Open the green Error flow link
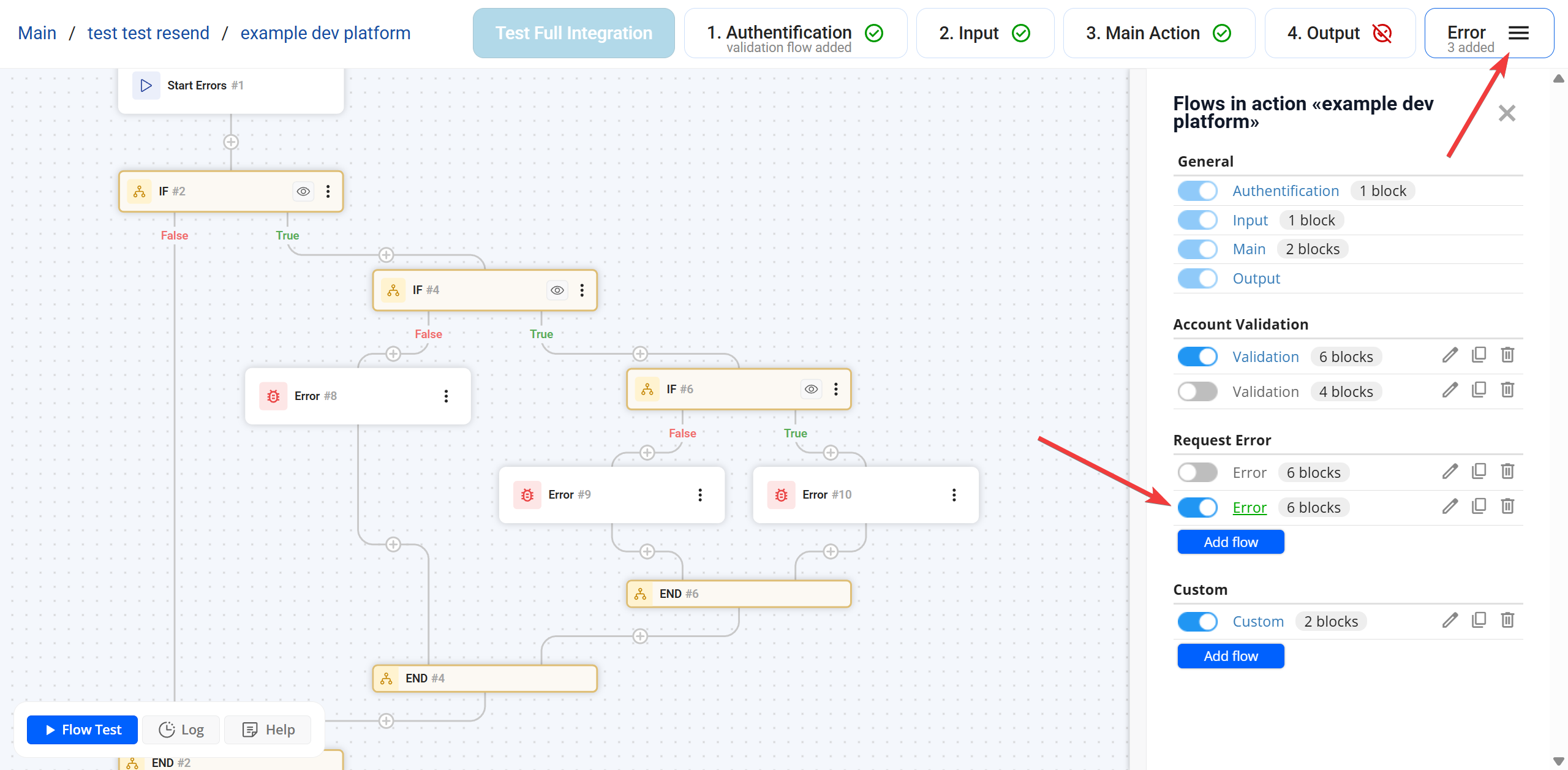 coord(1249,507)
